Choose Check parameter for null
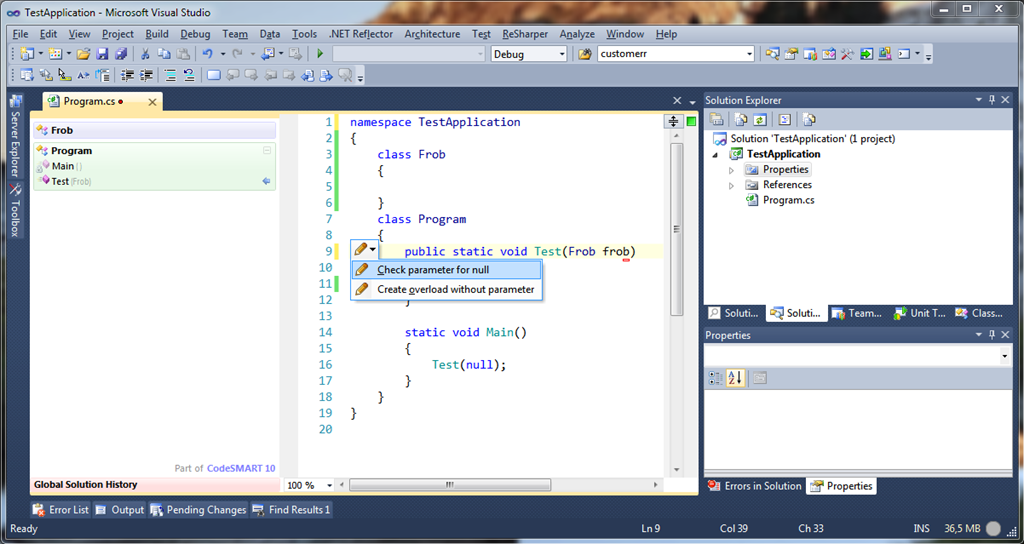1024x544 pixels. [x=447, y=270]
